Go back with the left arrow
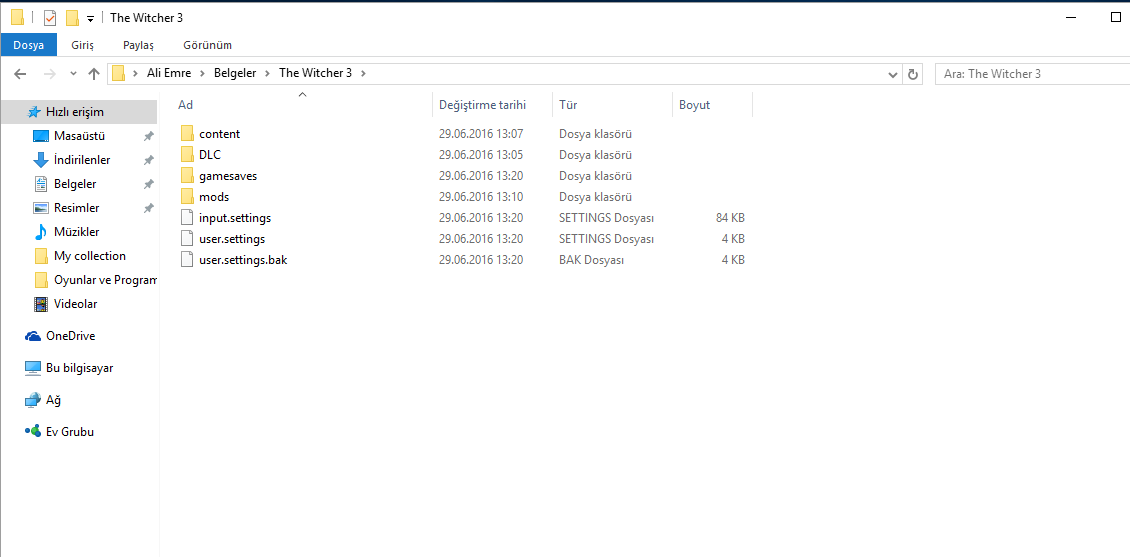Viewport: 1130px width, 557px height. pyautogui.click(x=20, y=73)
